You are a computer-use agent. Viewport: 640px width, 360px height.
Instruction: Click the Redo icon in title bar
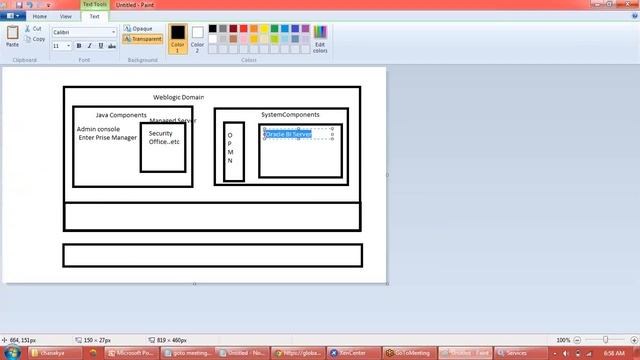[x=40, y=5]
